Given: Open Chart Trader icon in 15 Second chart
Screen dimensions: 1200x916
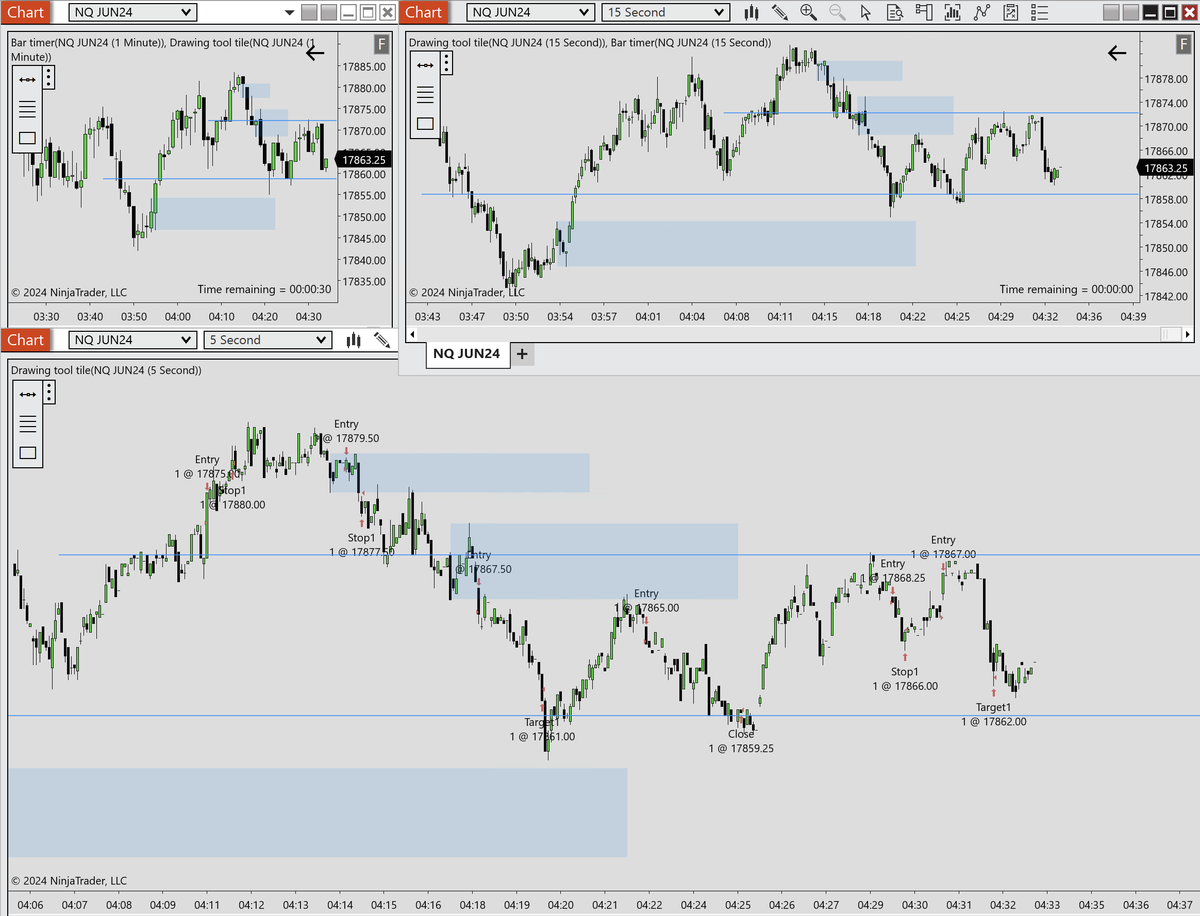Looking at the screenshot, I should (924, 12).
